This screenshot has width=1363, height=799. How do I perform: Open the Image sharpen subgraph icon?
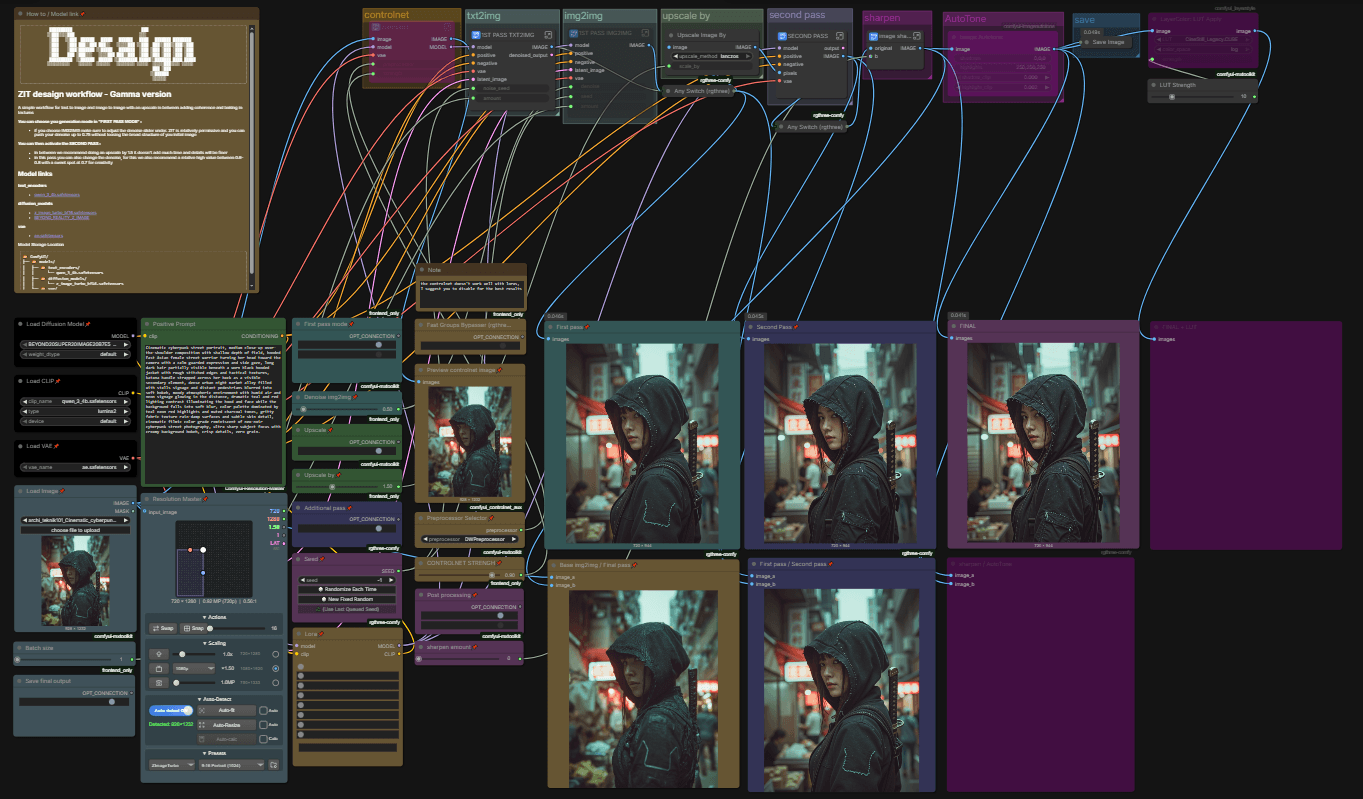click(917, 36)
